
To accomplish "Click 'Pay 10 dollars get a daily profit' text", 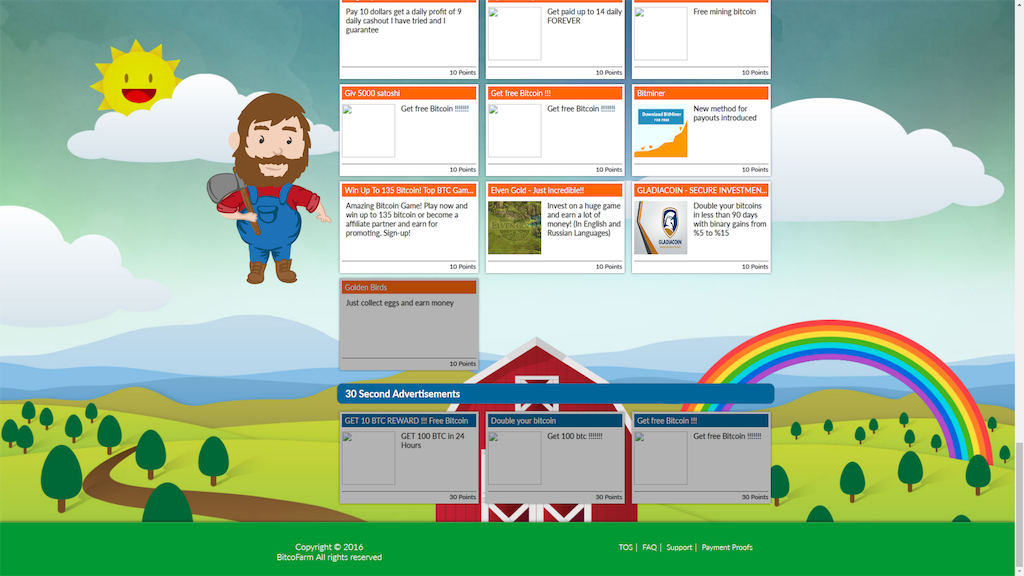I will pos(404,21).
